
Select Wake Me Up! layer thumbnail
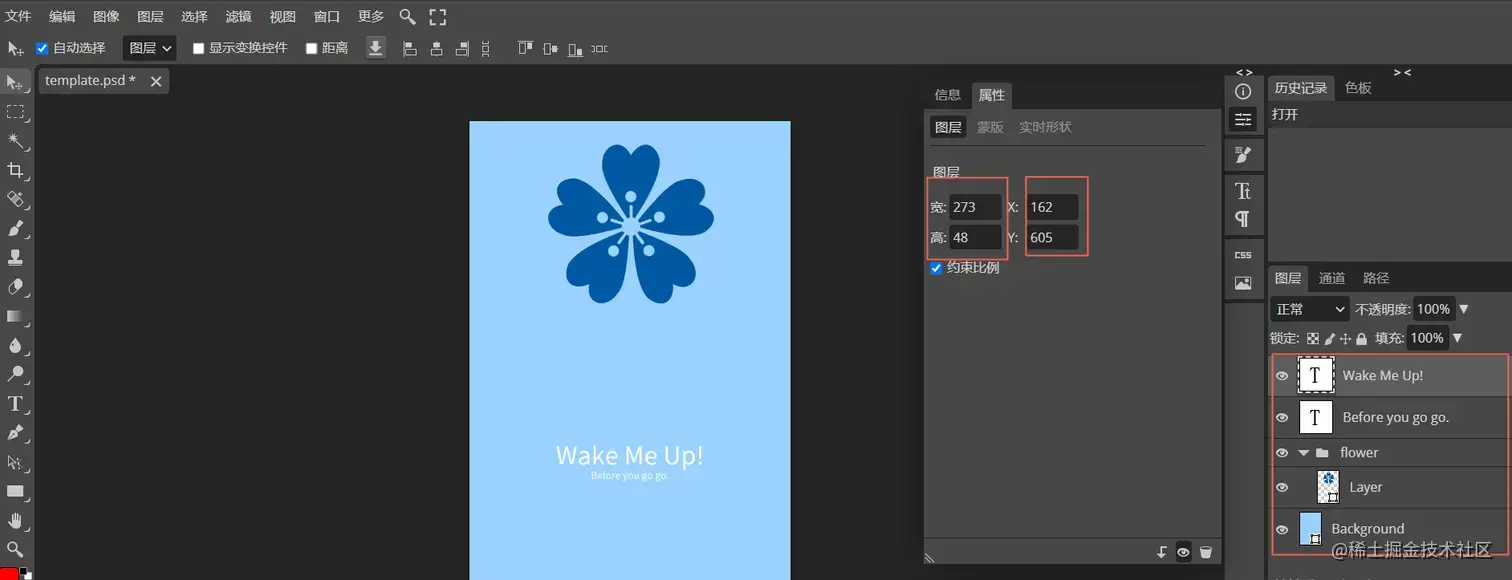(1315, 376)
